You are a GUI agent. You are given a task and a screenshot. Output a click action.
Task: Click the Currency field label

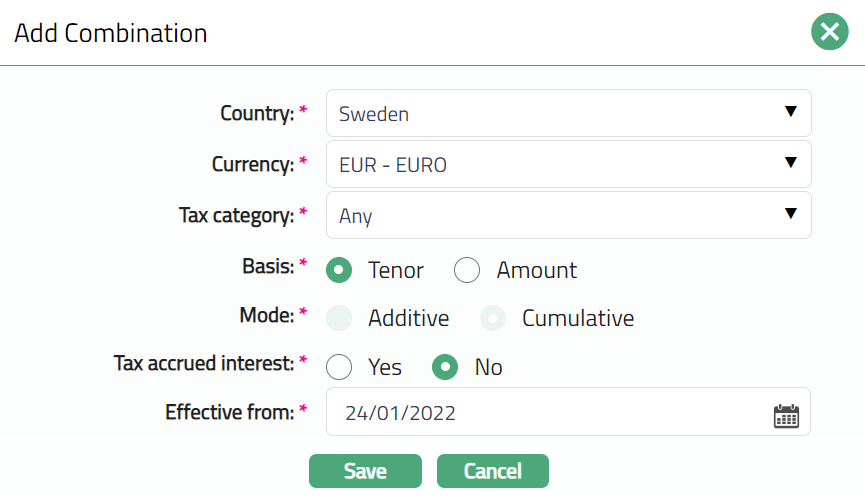coord(253,164)
